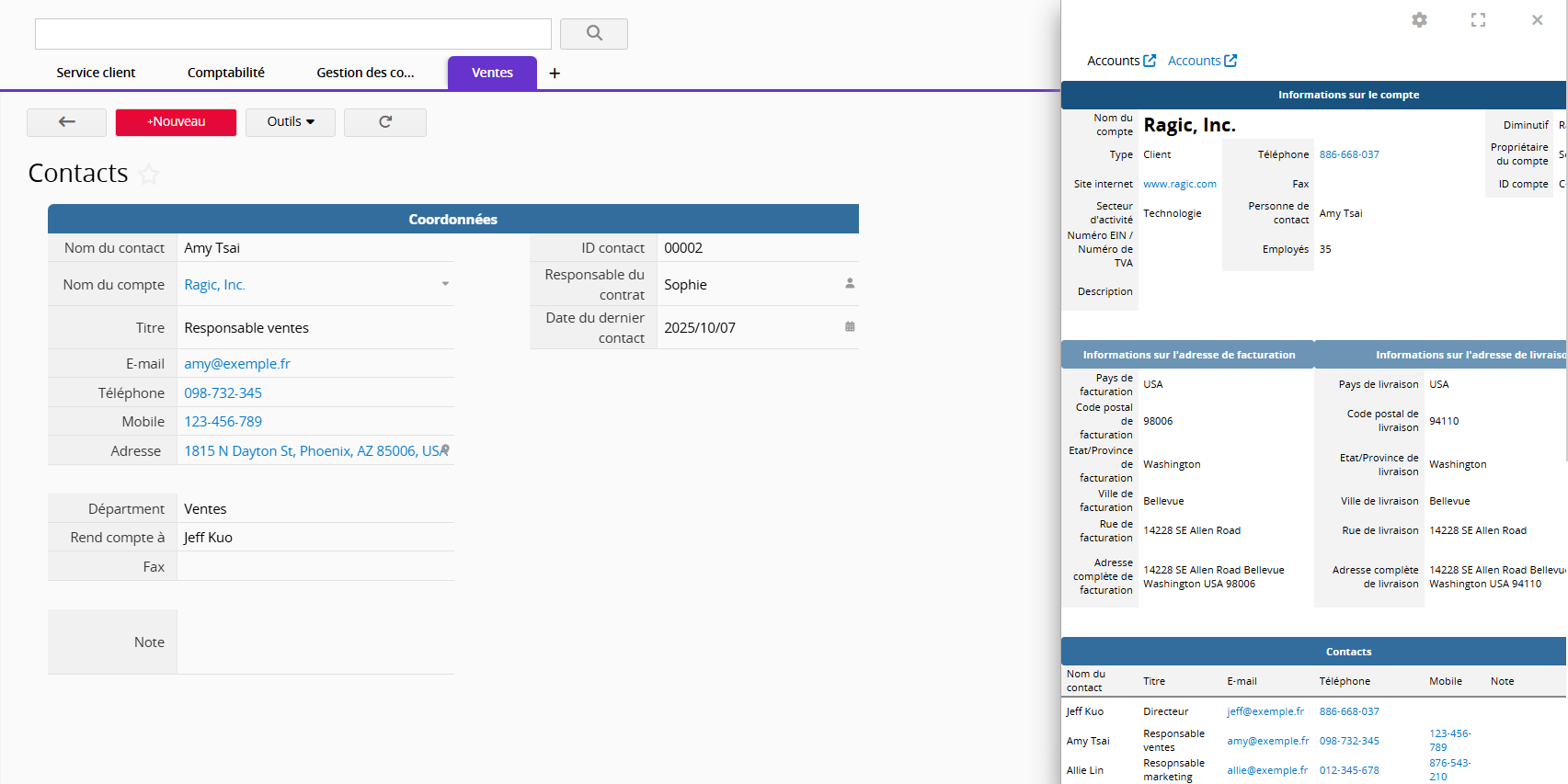The height and width of the screenshot is (784, 1568).
Task: Add a new tab with plus icon
Action: pos(555,74)
